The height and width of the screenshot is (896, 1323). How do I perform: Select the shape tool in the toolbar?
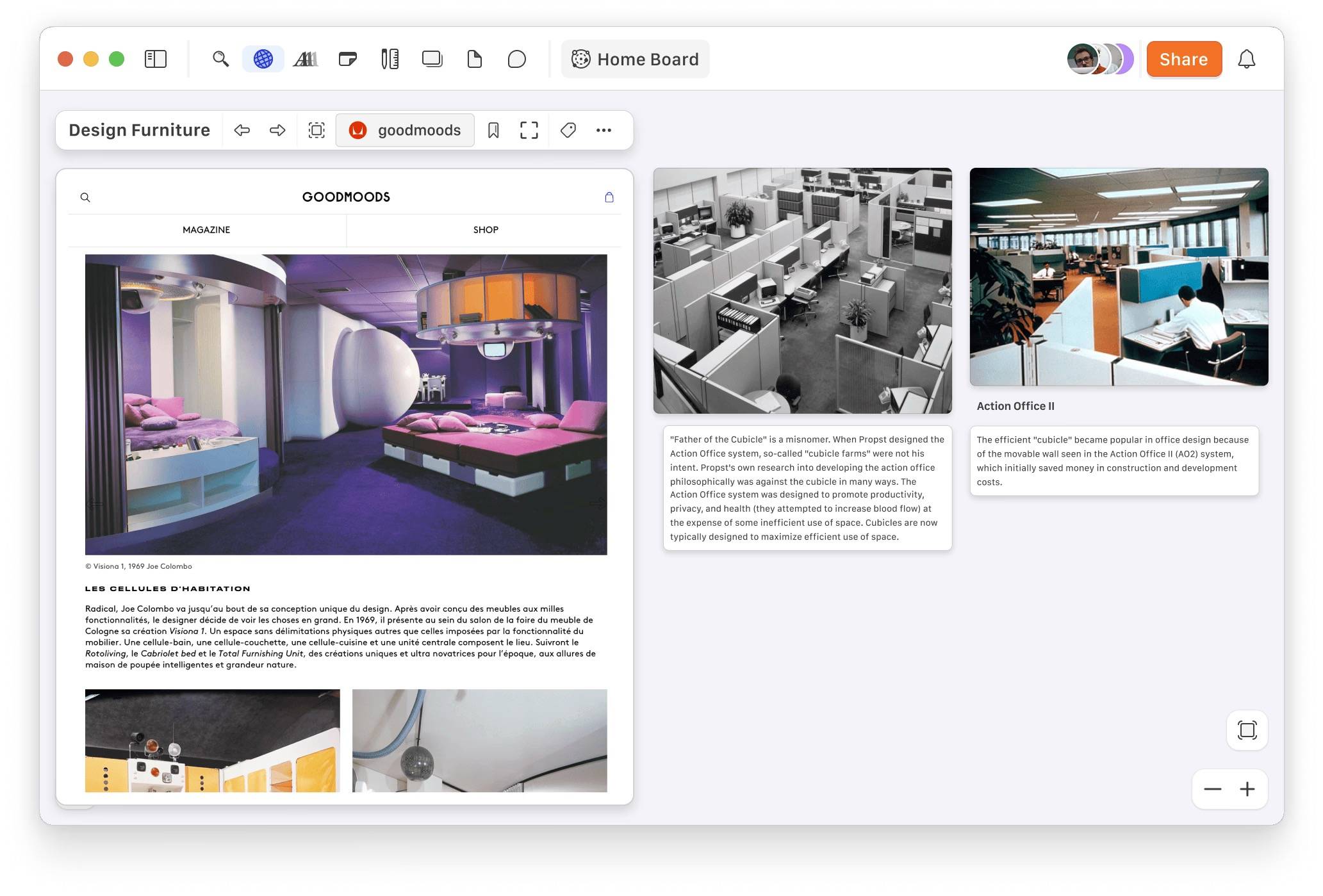click(x=517, y=58)
